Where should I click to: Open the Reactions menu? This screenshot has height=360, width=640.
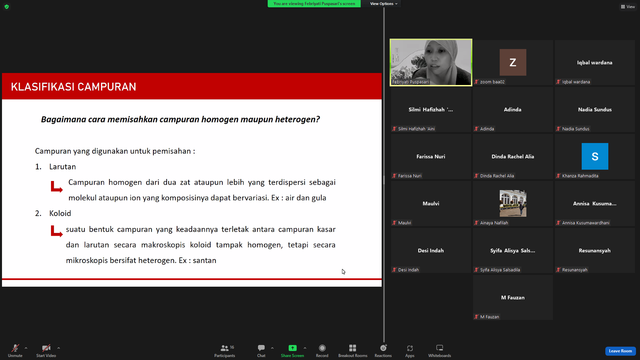[383, 350]
